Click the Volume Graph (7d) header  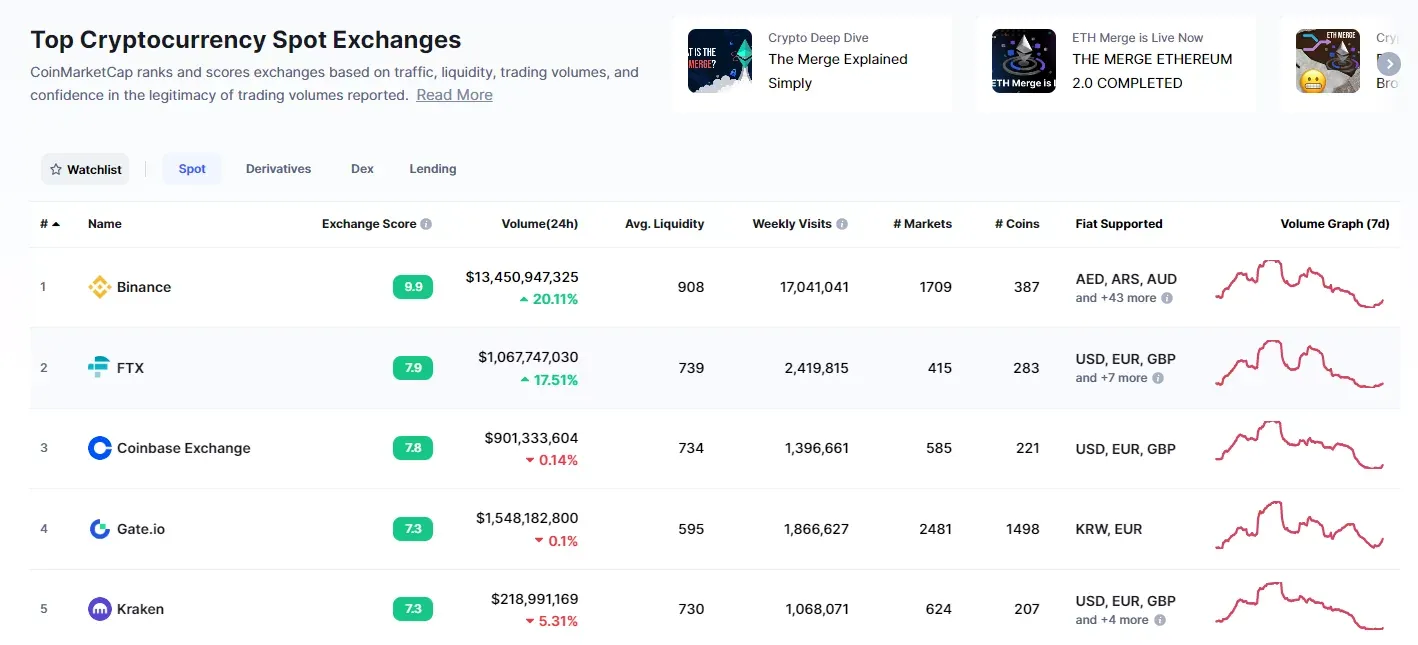(x=1335, y=224)
